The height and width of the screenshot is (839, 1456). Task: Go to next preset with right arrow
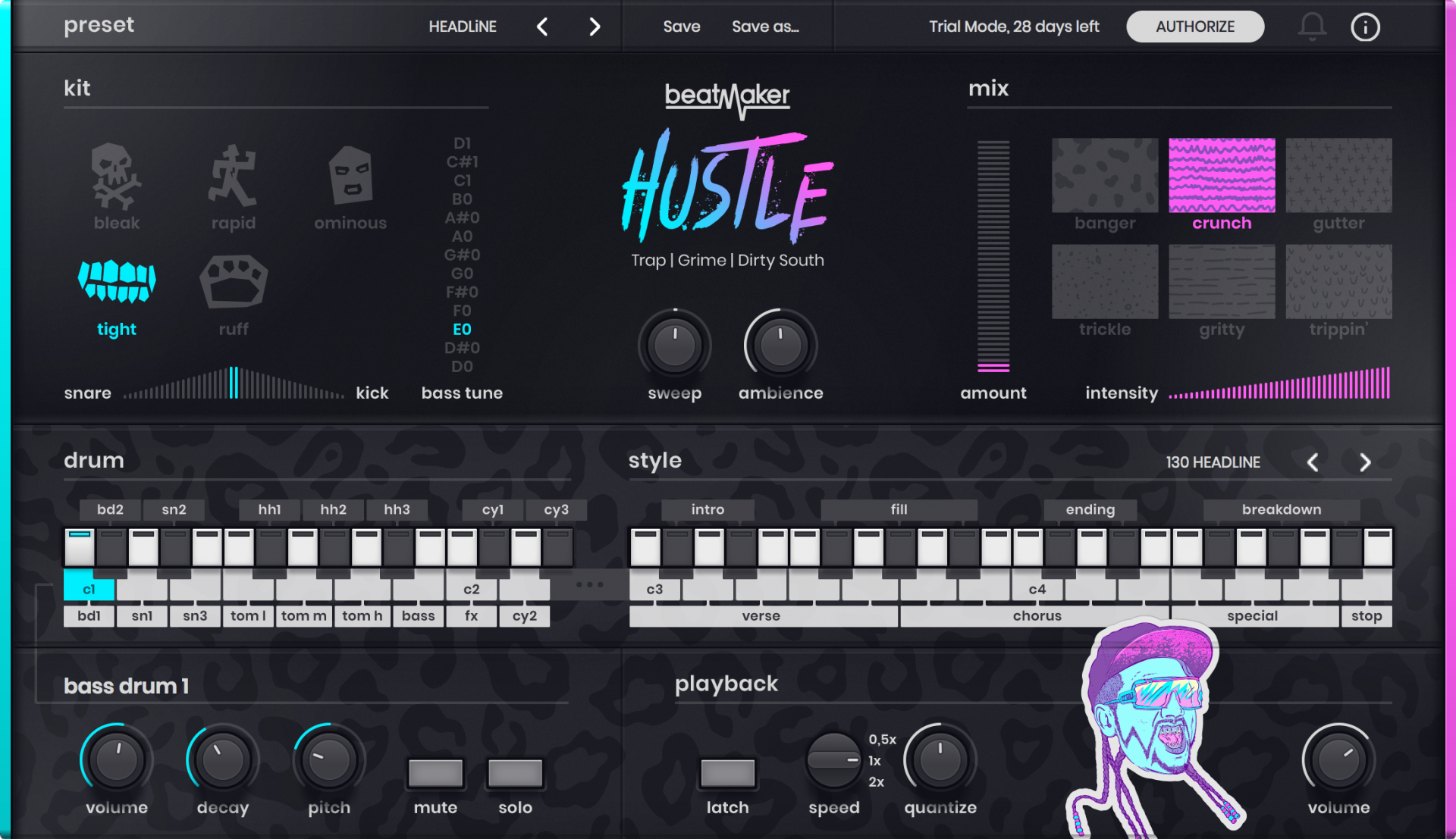point(595,27)
